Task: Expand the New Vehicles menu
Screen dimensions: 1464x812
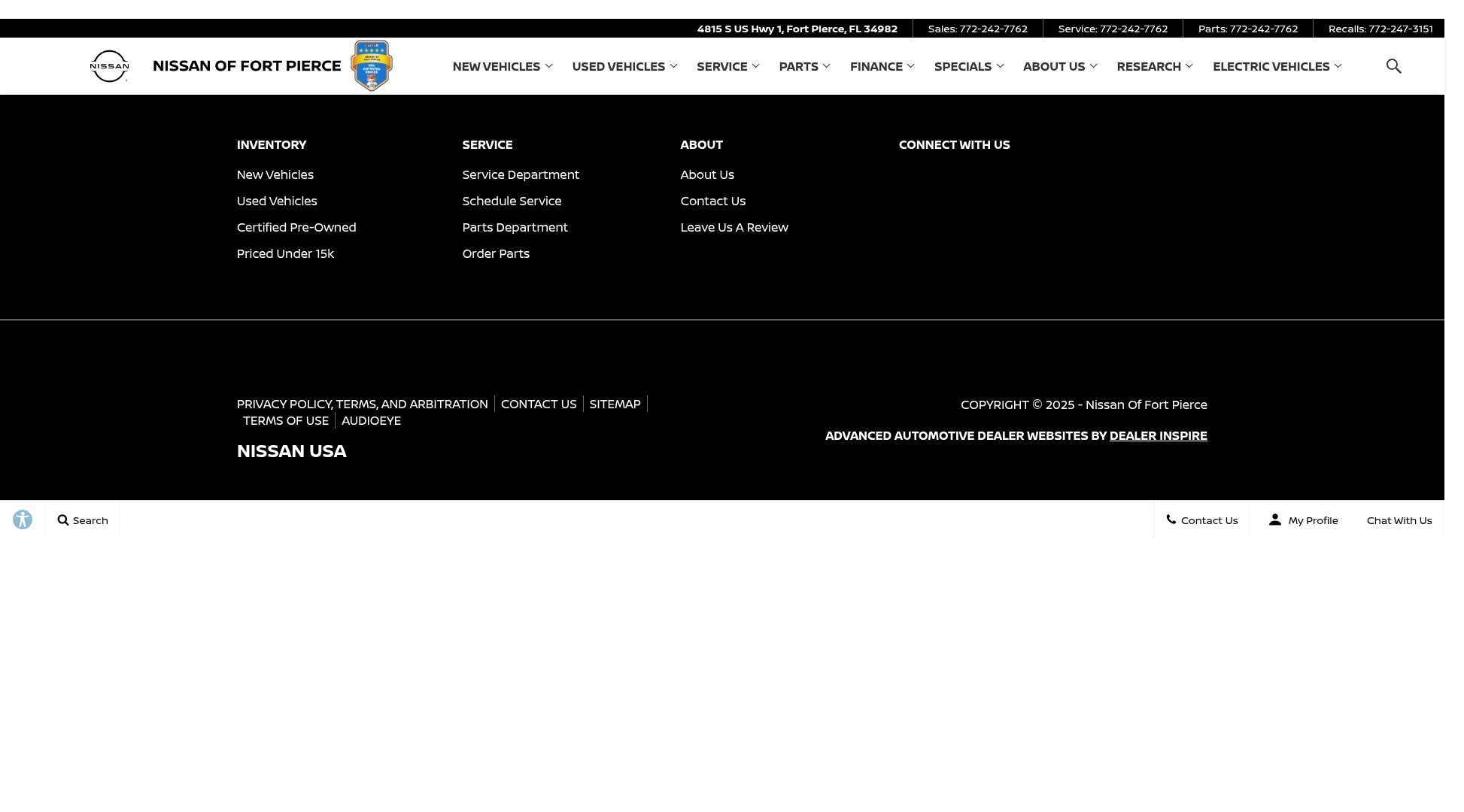Action: point(503,66)
